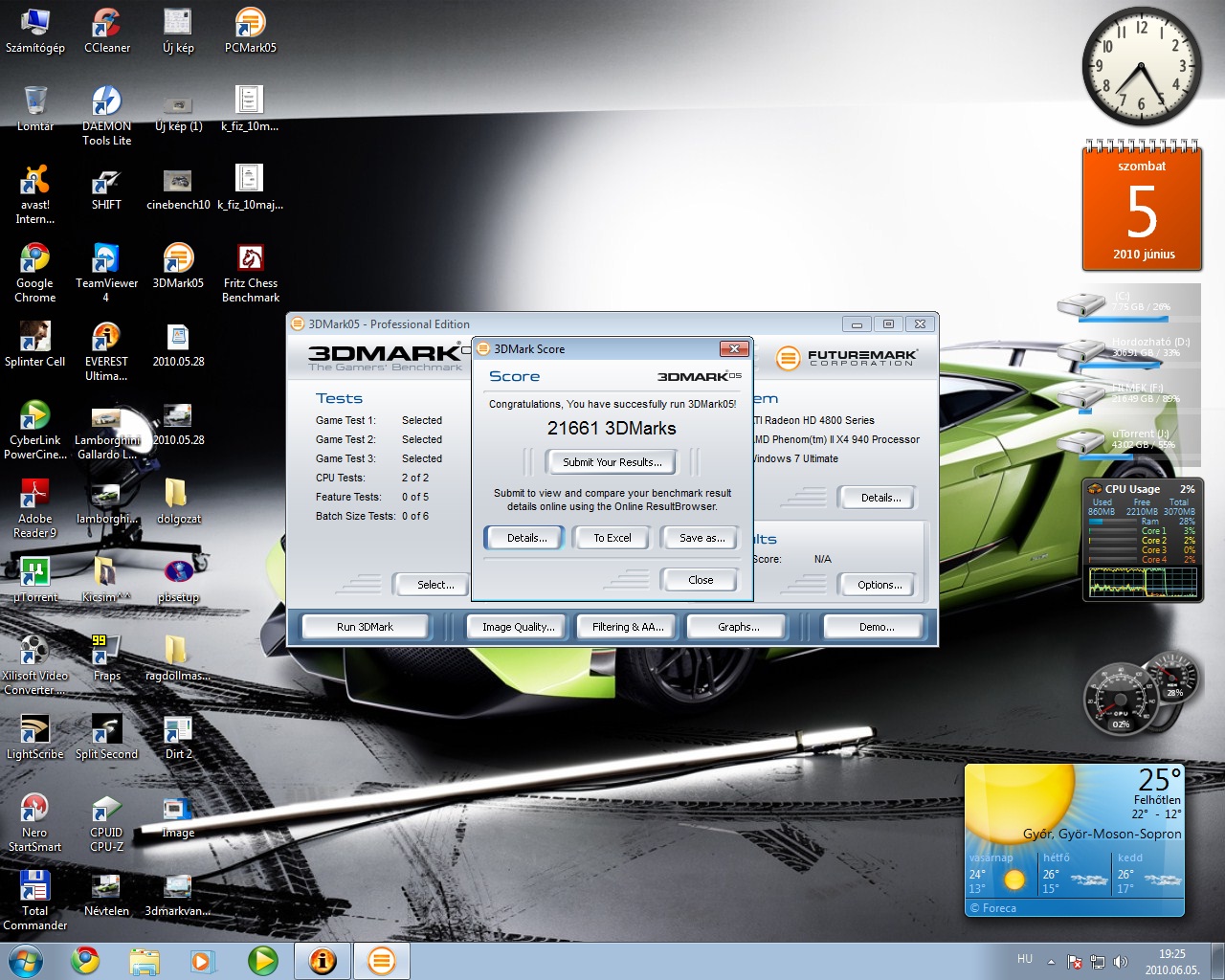Open the dolgozat folder

point(178,501)
